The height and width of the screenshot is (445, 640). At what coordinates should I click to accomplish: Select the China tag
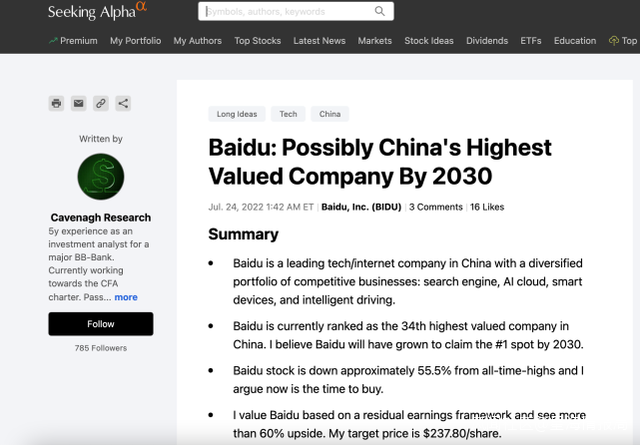(x=330, y=114)
